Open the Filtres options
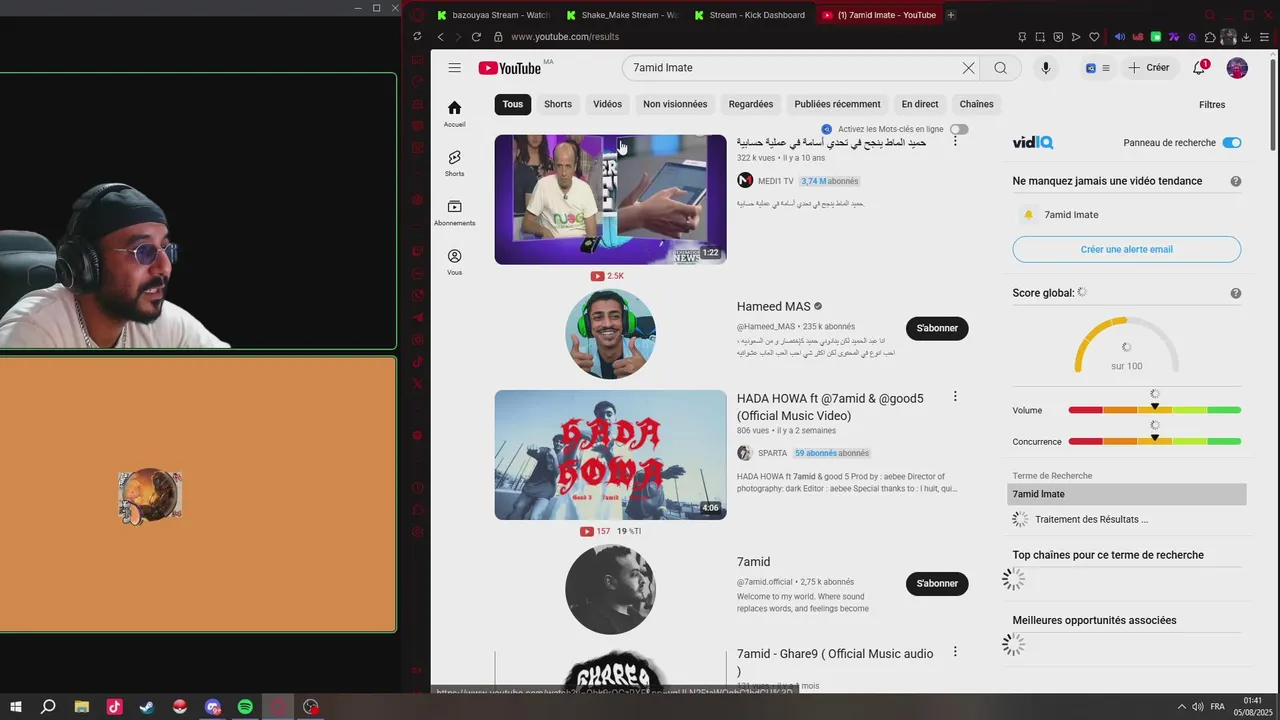The image size is (1280, 720). click(x=1212, y=104)
